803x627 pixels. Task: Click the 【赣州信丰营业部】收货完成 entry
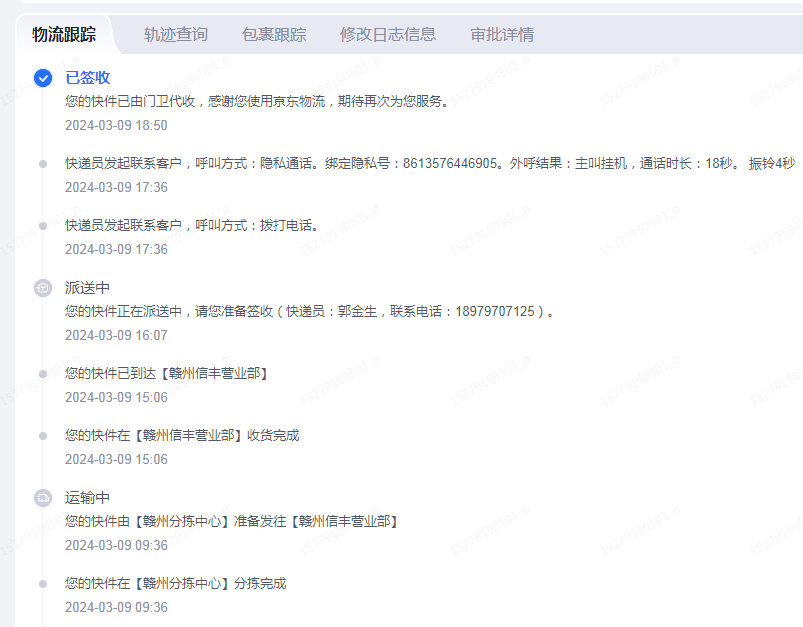click(x=182, y=435)
